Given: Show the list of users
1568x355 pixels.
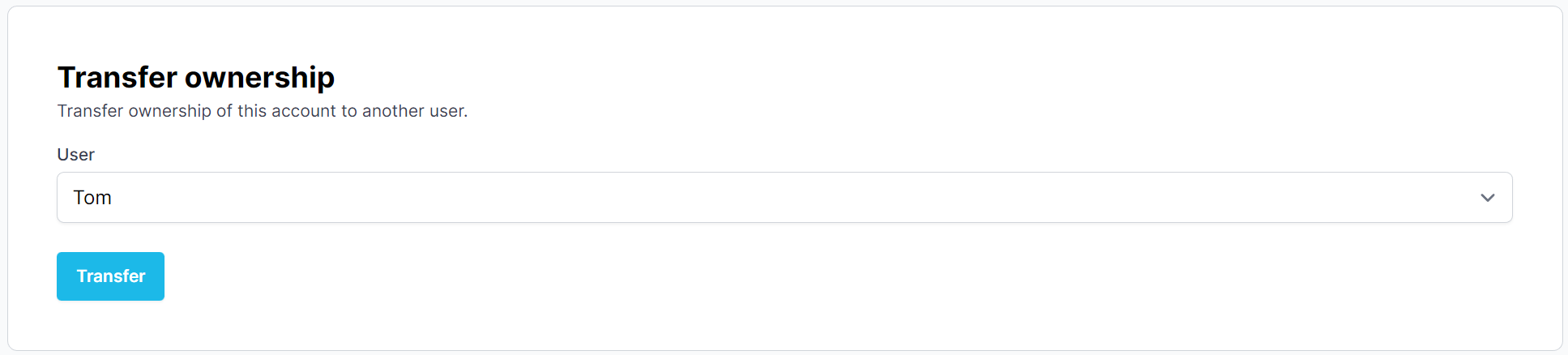Looking at the screenshot, I should (784, 197).
